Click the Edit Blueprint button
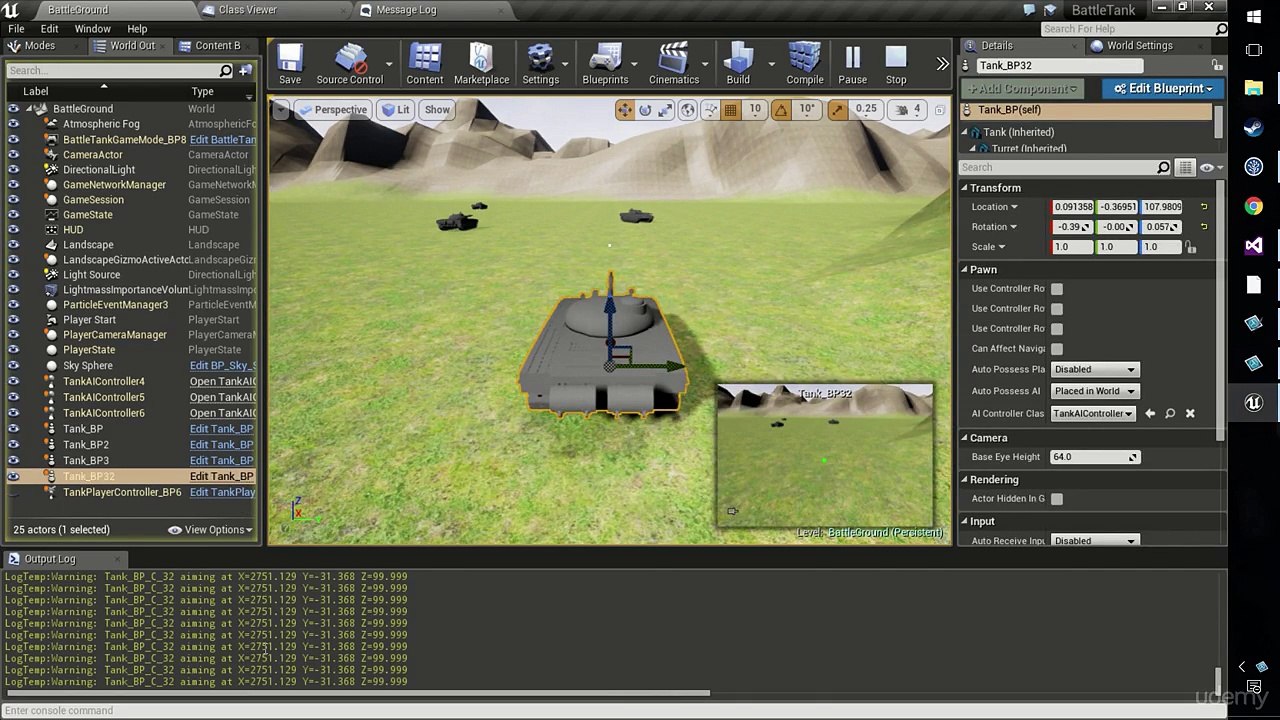This screenshot has height=720, width=1280. click(1162, 88)
